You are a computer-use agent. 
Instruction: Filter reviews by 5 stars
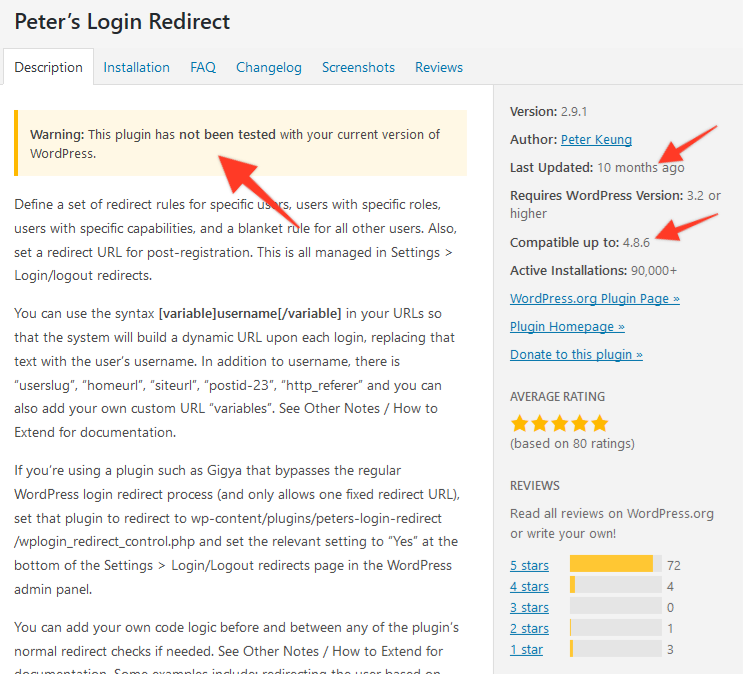[x=529, y=565]
